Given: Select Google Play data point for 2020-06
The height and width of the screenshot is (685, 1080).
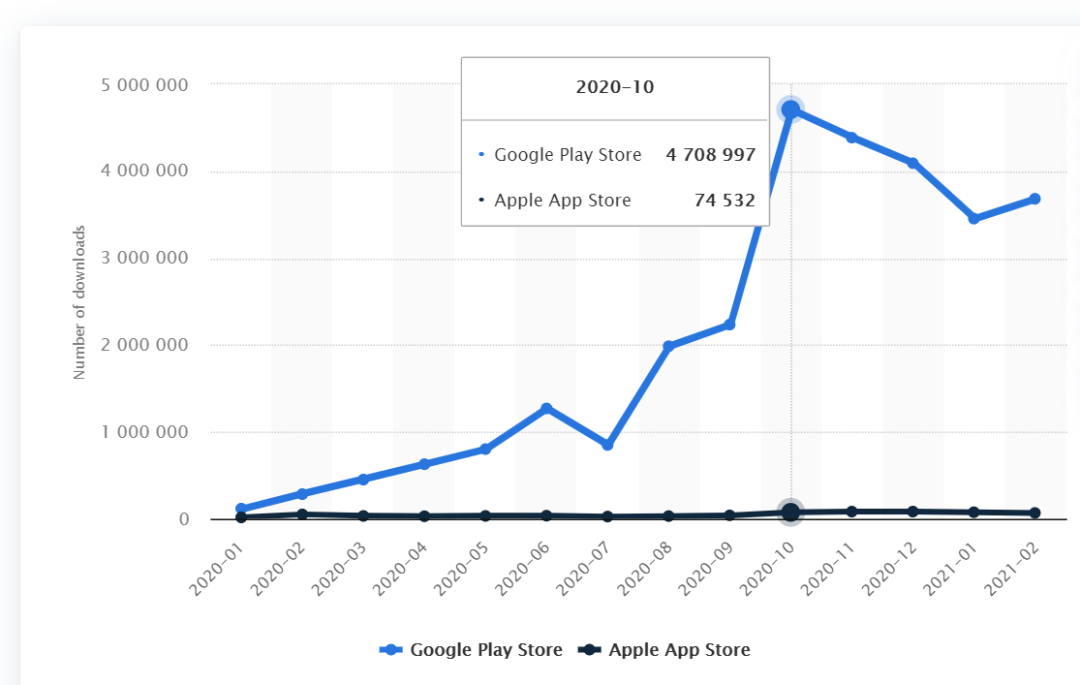Looking at the screenshot, I should click(546, 409).
